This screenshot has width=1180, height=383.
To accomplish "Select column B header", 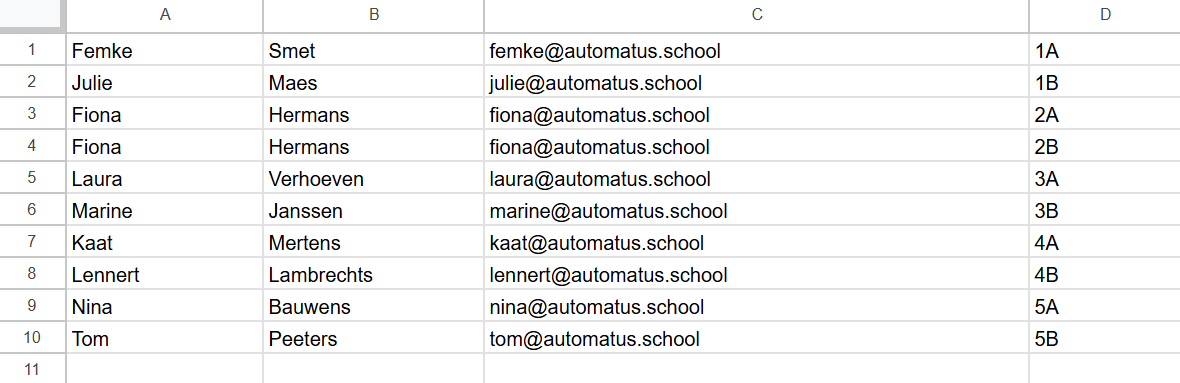I will 373,15.
